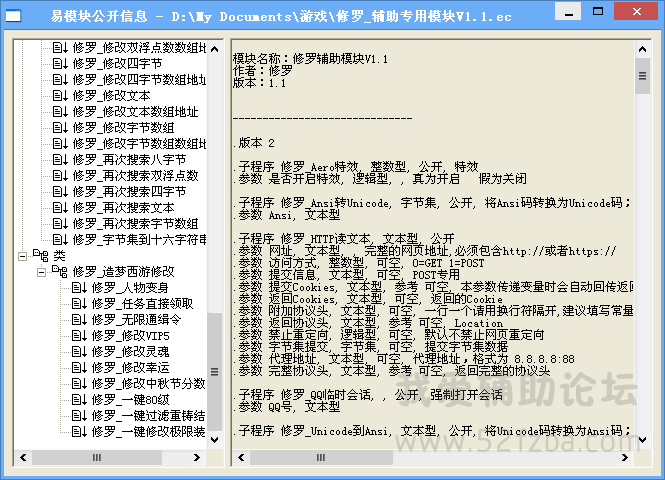
Task: Click the icon beside 修罗_修改幸运
Action: (79, 367)
